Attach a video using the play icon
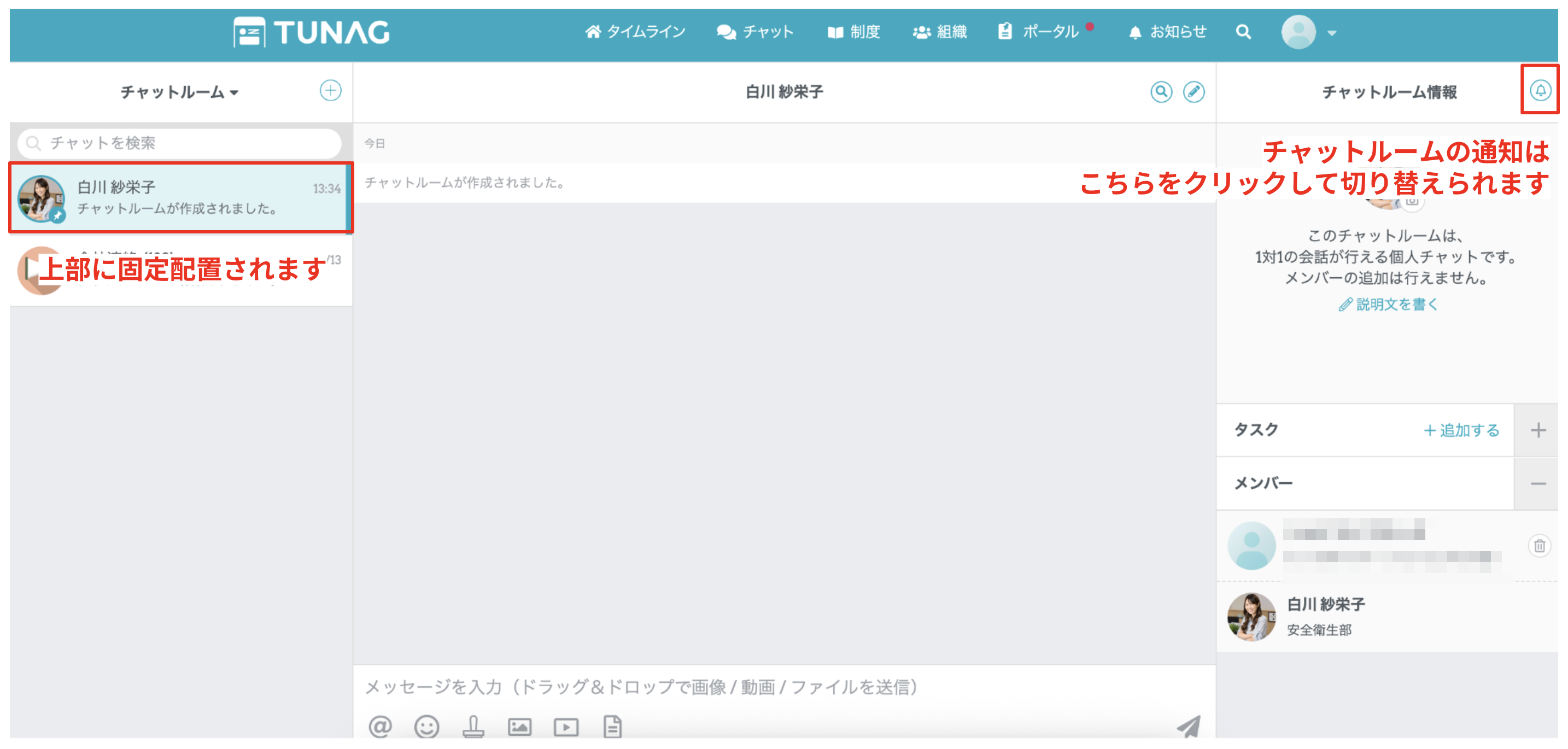This screenshot has height=749, width=1568. (566, 727)
